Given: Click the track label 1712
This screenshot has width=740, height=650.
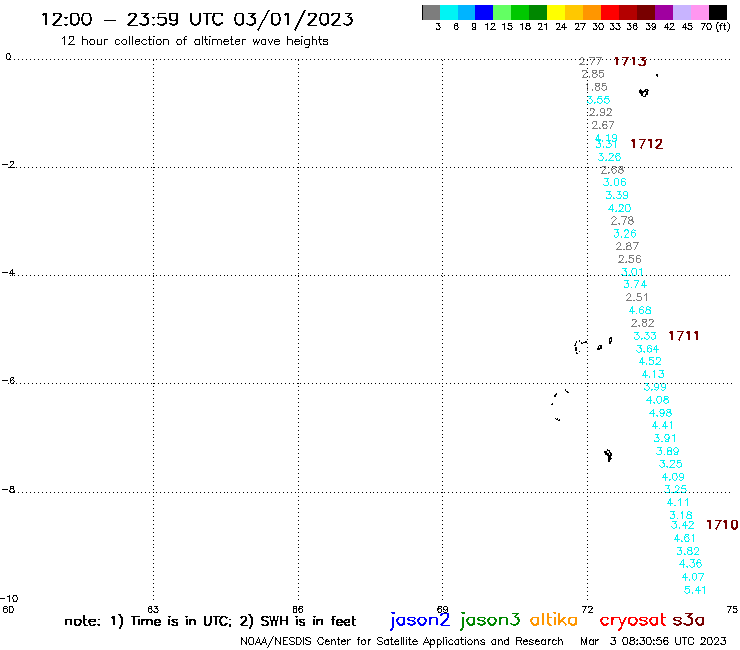Looking at the screenshot, I should click(647, 144).
